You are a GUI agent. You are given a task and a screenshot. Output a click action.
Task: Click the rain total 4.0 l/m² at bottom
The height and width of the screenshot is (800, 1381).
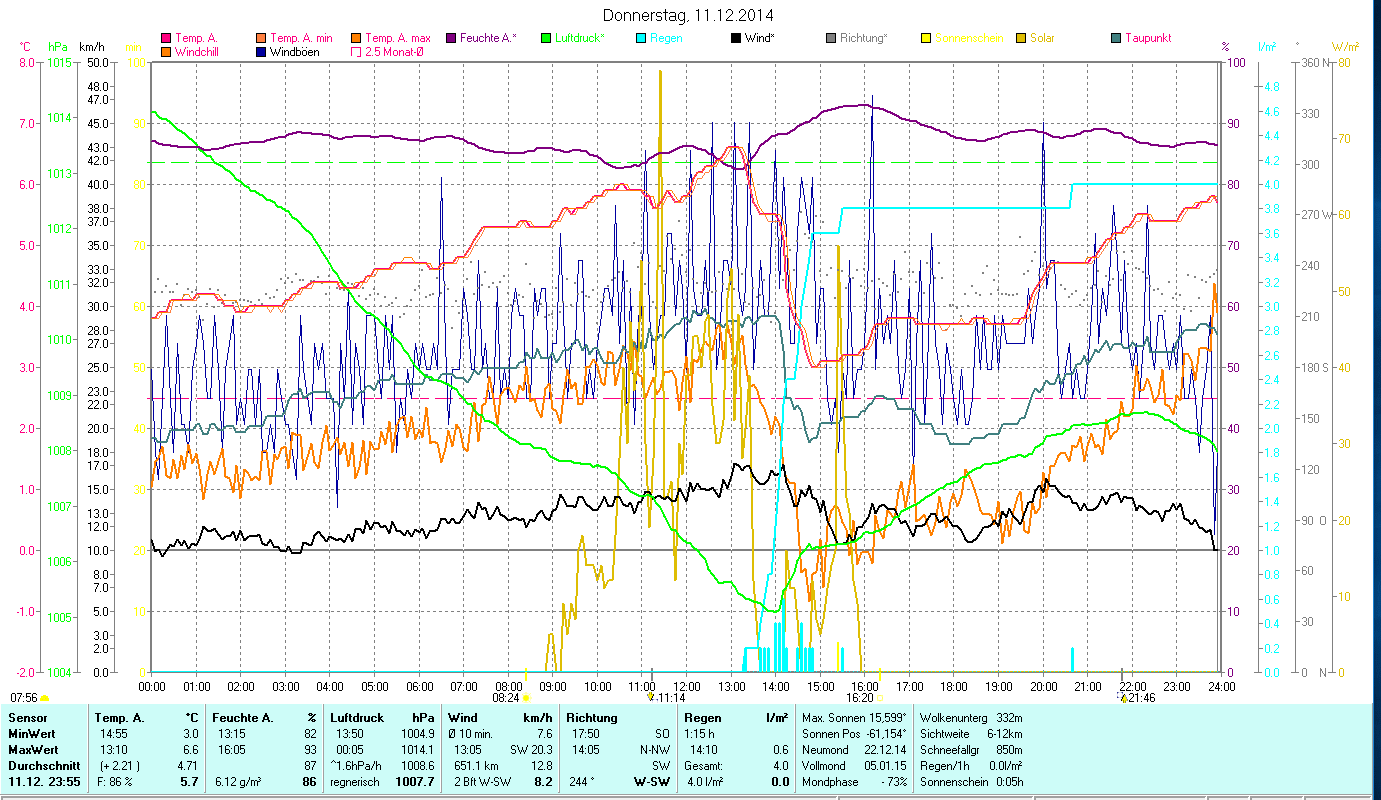(x=705, y=782)
